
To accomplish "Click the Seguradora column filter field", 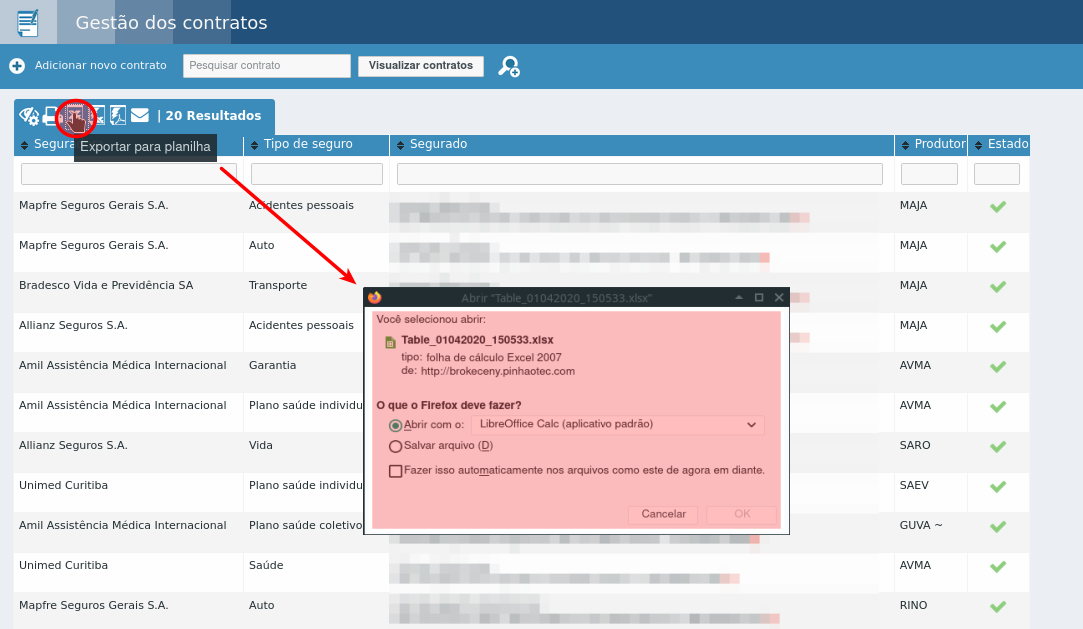I will coord(129,174).
